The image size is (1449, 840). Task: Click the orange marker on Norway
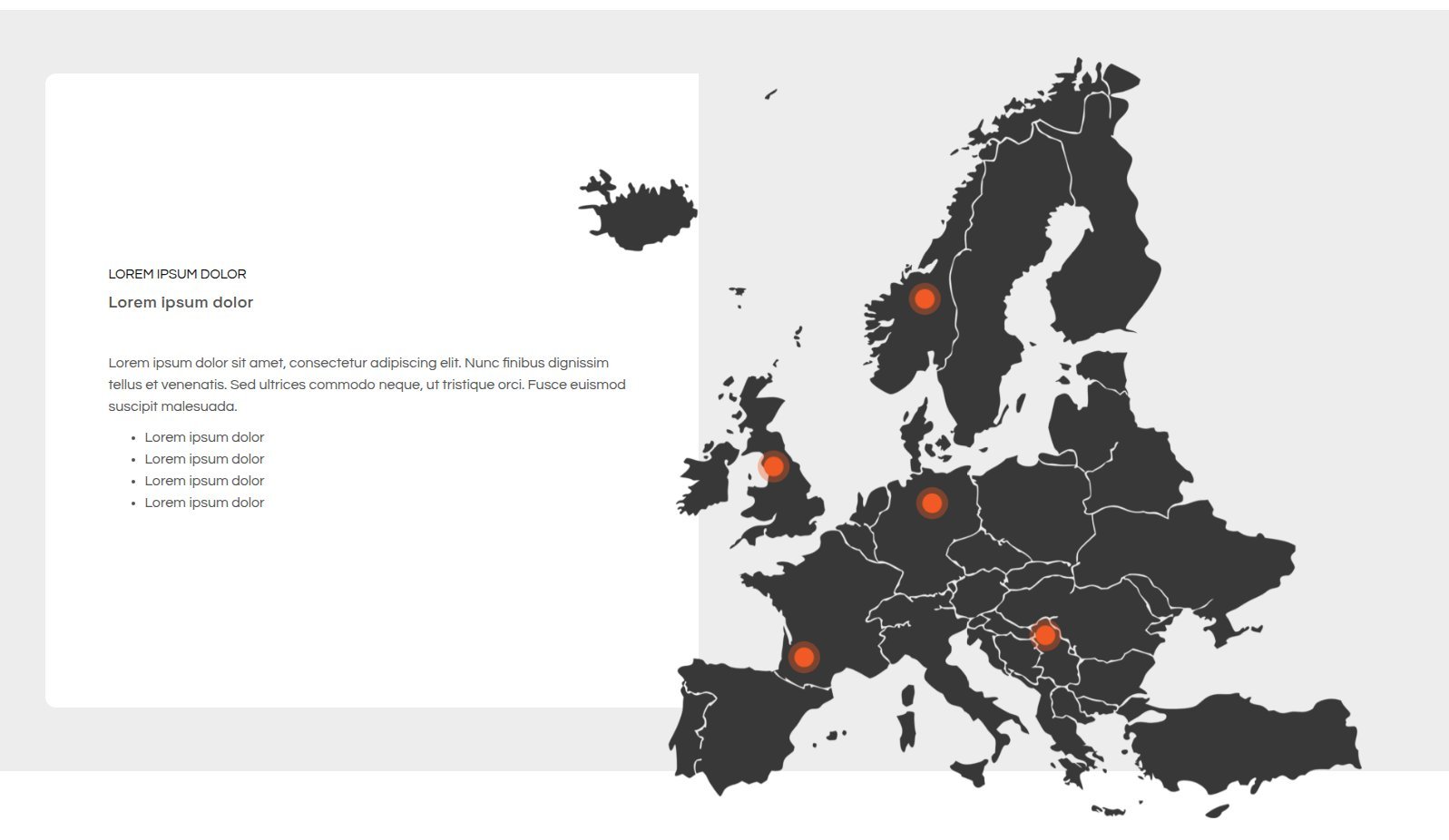click(925, 298)
